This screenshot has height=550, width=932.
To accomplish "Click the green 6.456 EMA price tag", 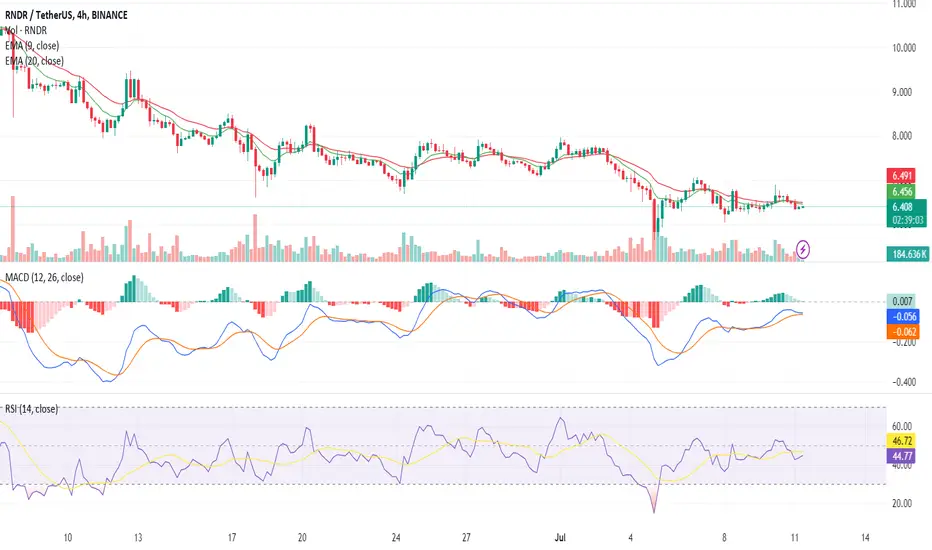I will 900,191.
